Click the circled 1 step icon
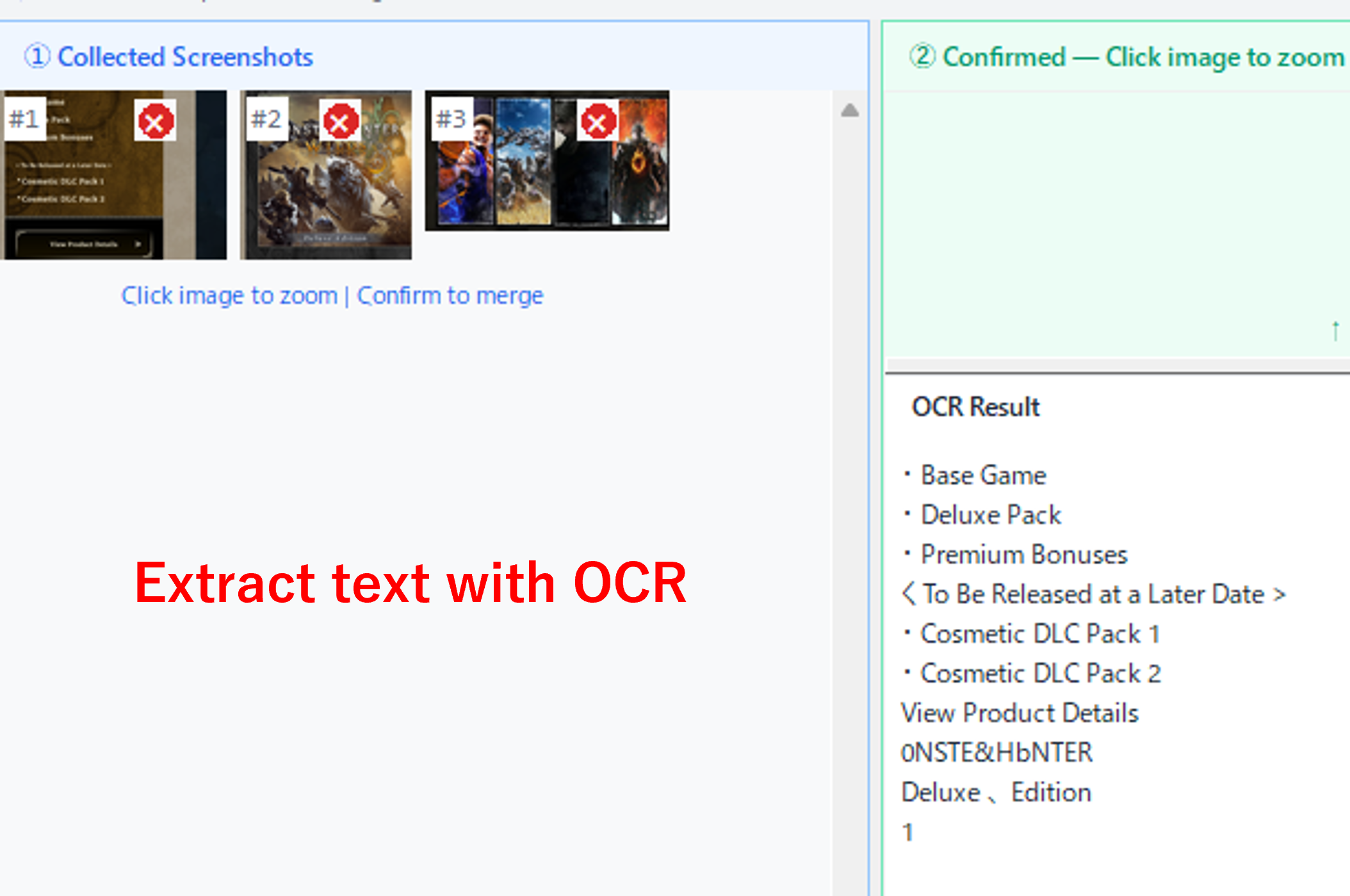The image size is (1350, 896). point(37,56)
